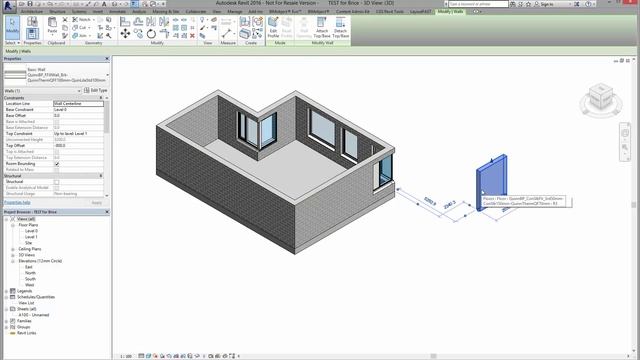Collapse the Floor Plans tree node

13,225
